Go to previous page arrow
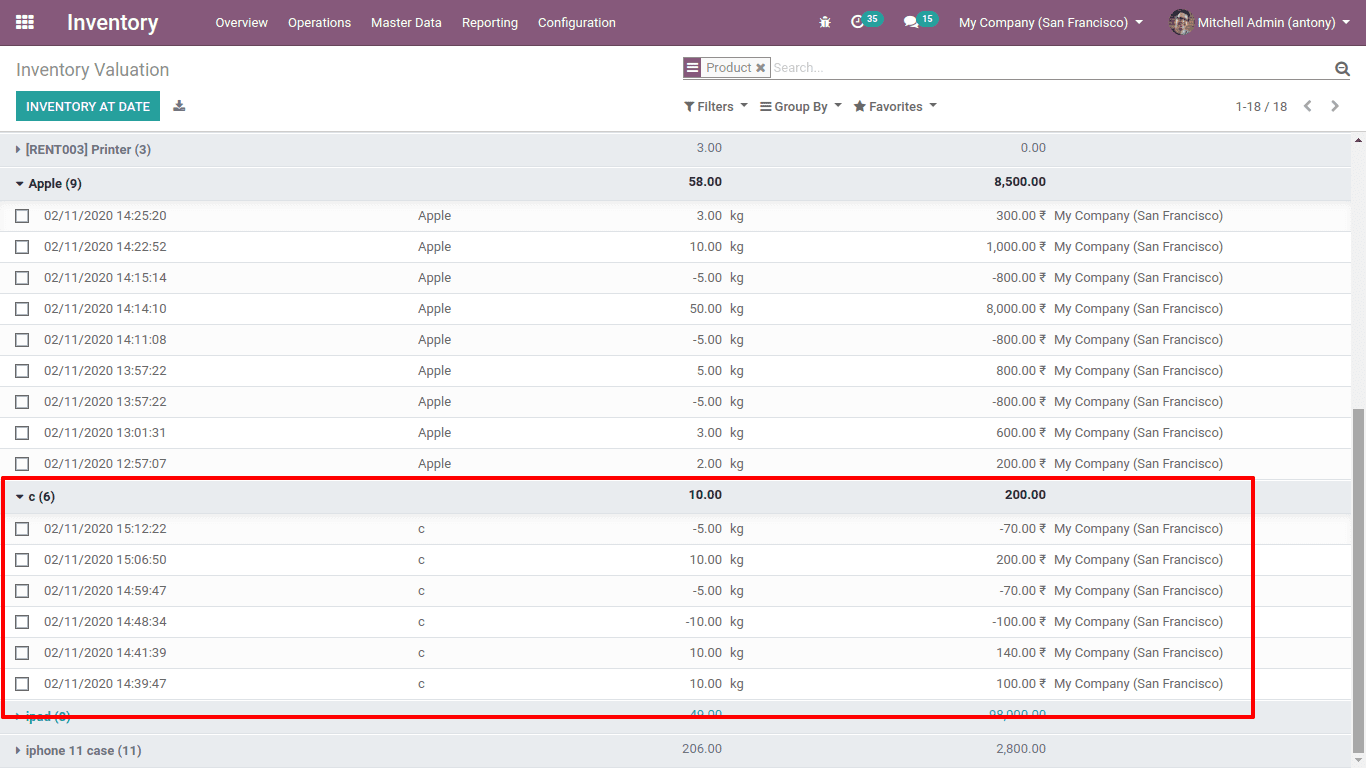Viewport: 1366px width, 768px height. (1307, 106)
